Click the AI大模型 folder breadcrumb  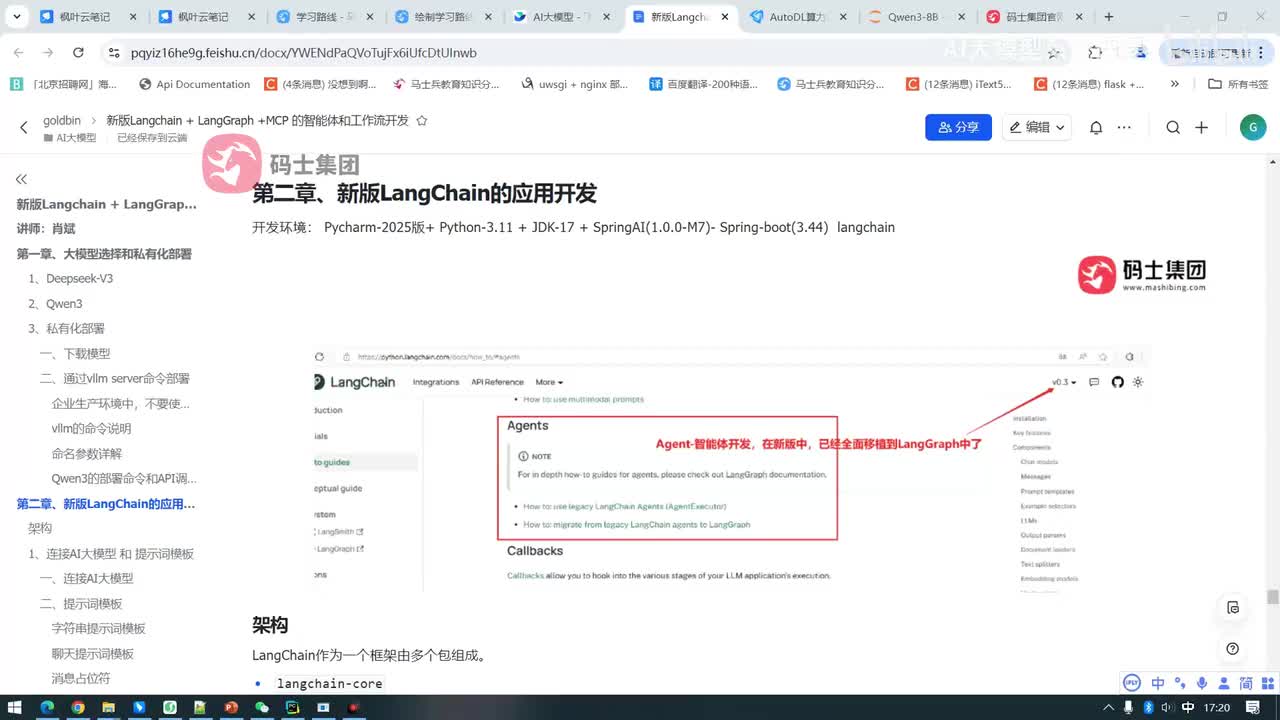[70, 138]
